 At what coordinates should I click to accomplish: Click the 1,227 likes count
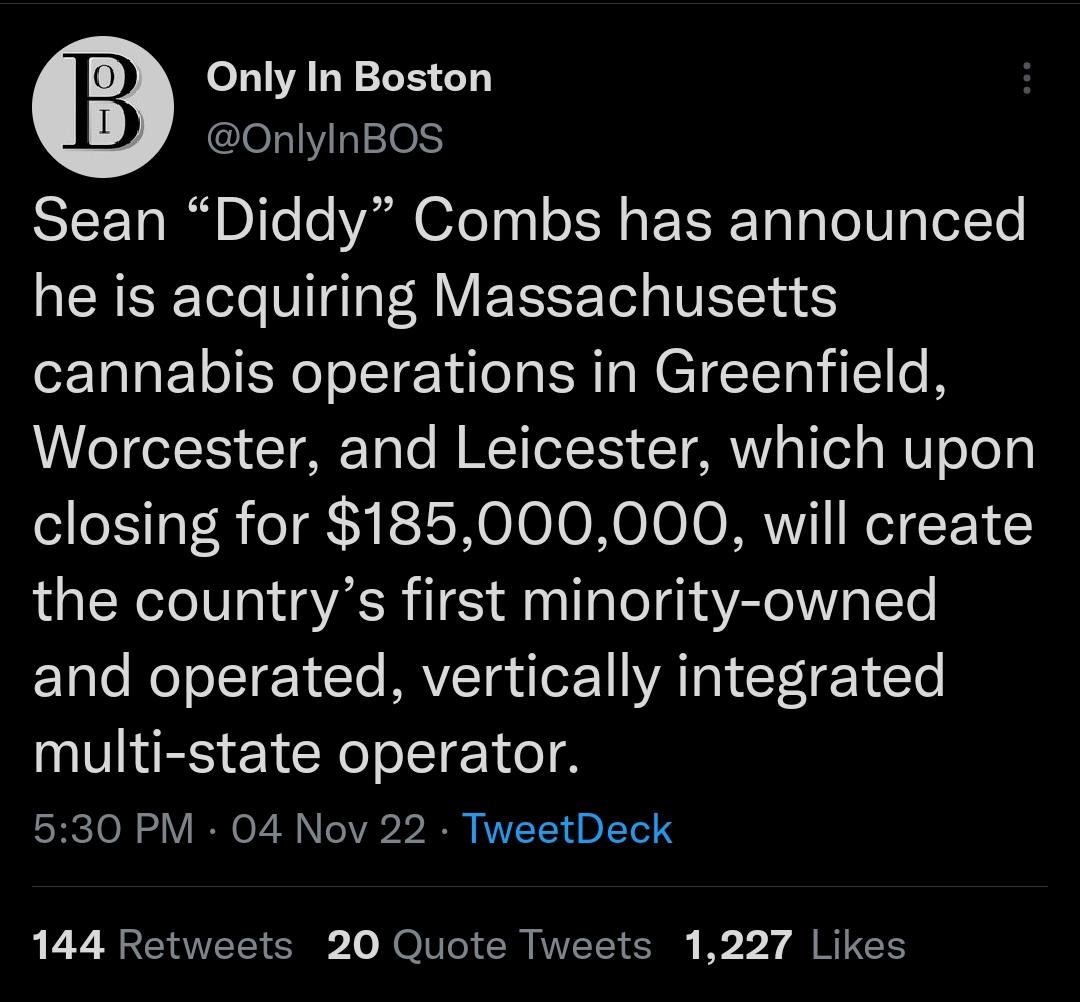point(738,945)
